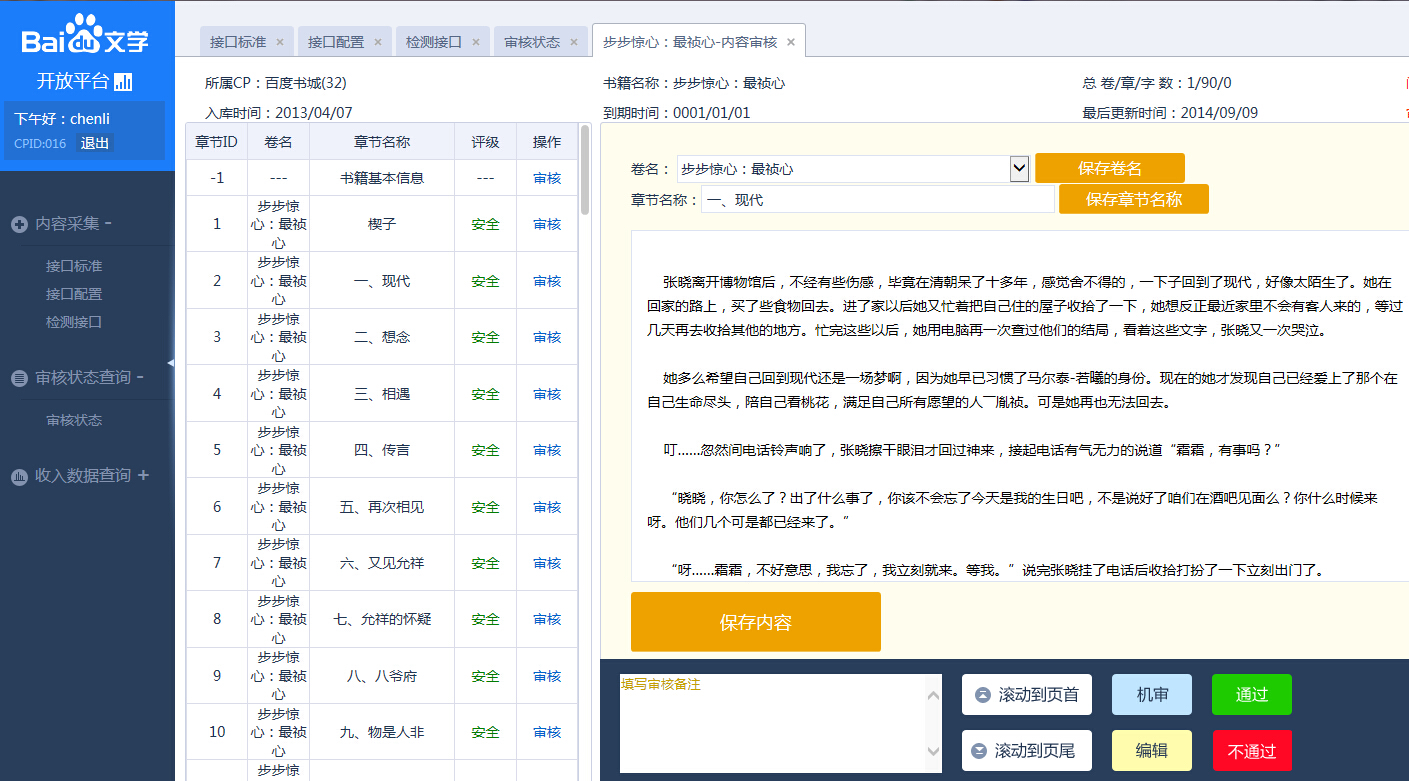Click the red 不通过 button

point(1252,750)
